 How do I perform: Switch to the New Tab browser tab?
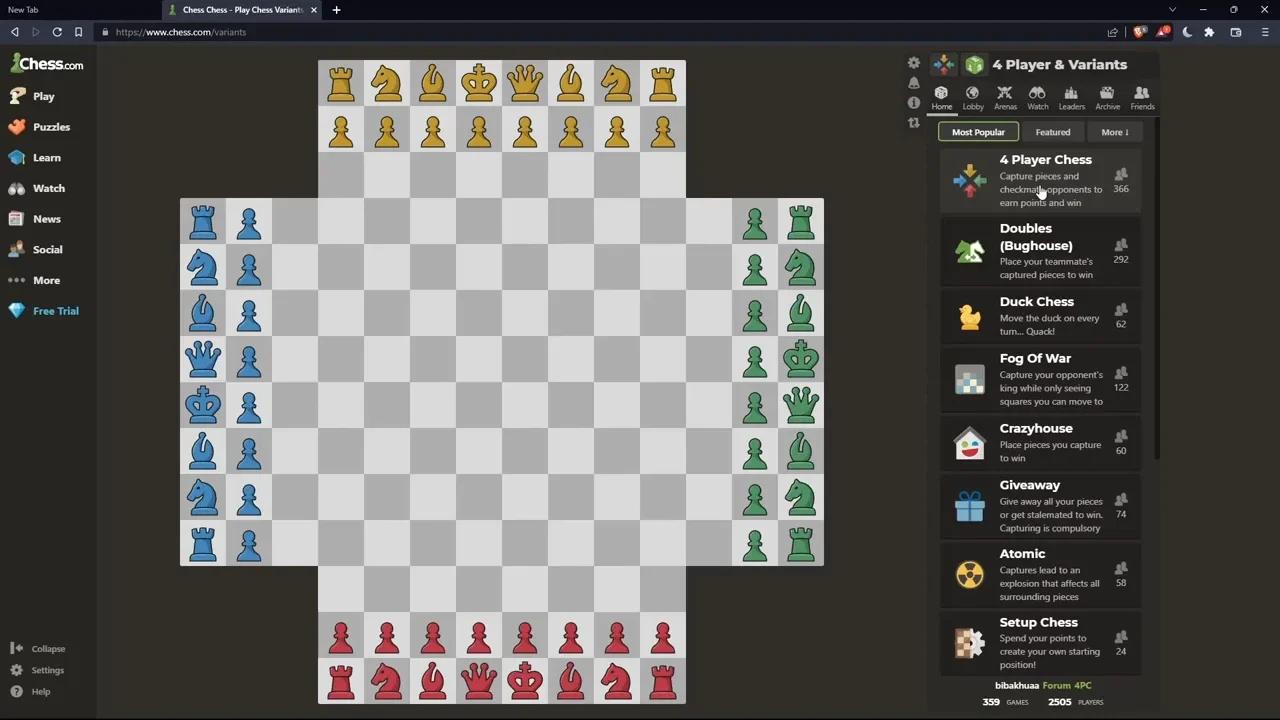80,10
